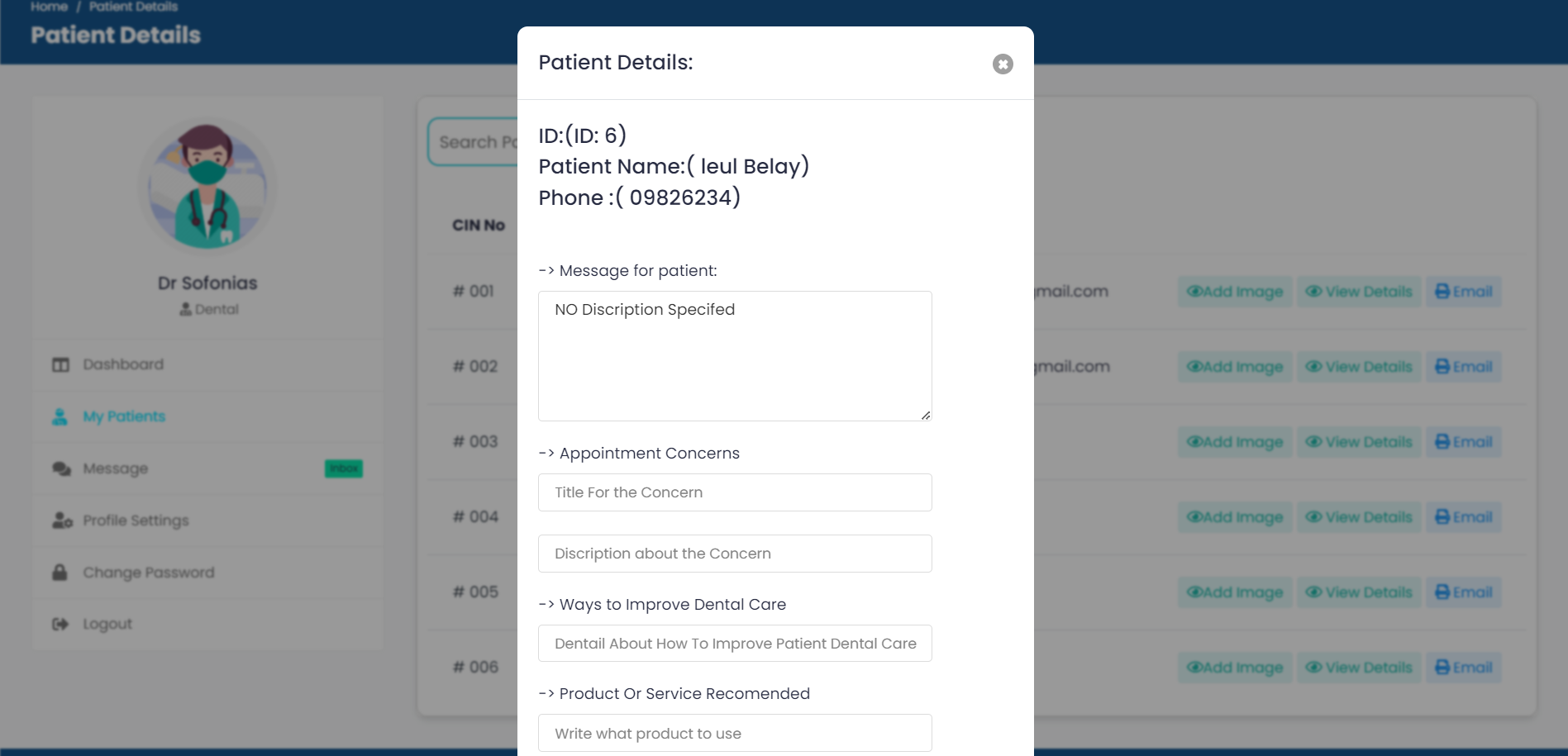Viewport: 1568px width, 756px height.
Task: Focus the Discription about the Concern field
Action: [735, 554]
